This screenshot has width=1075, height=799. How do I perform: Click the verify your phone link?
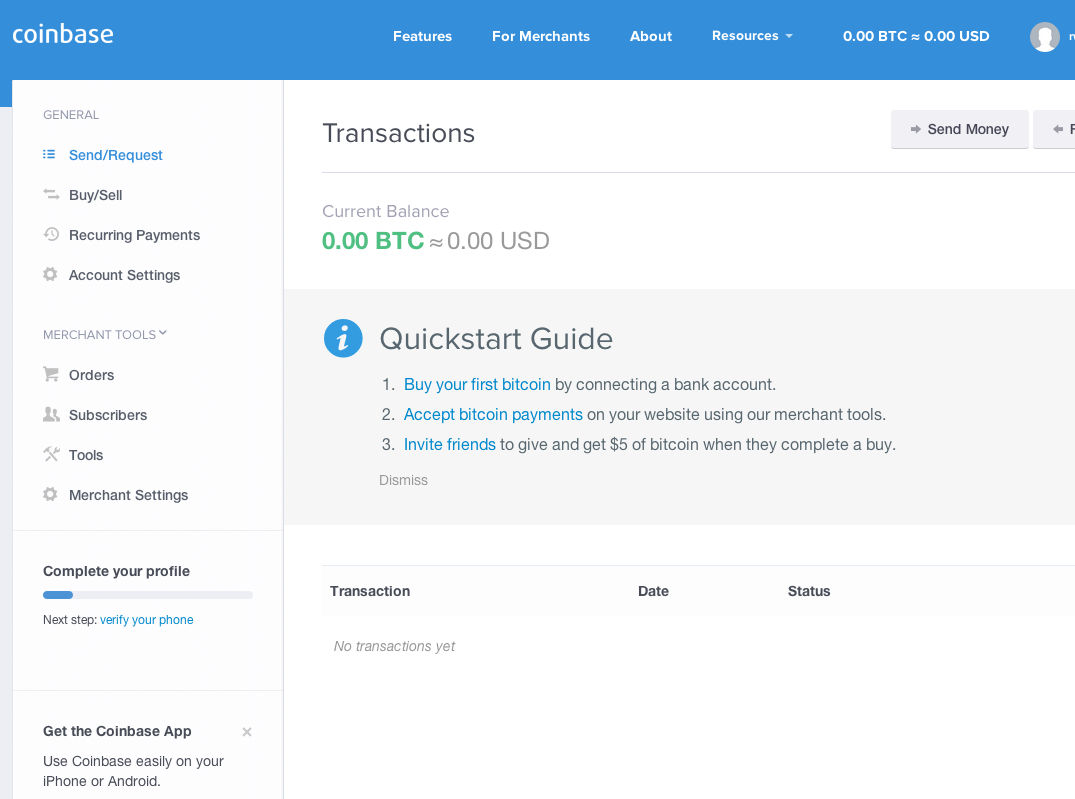pos(147,619)
